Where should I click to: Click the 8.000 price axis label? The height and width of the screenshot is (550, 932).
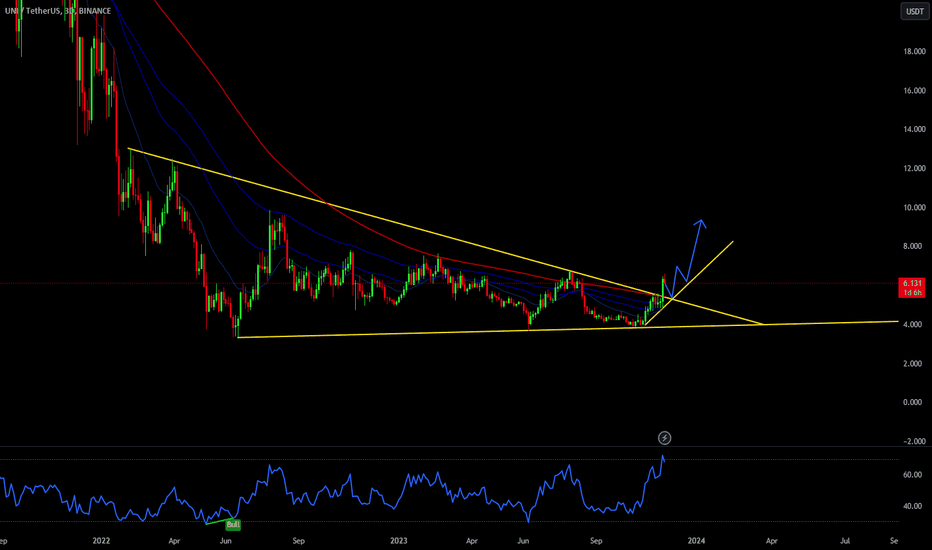click(x=914, y=246)
